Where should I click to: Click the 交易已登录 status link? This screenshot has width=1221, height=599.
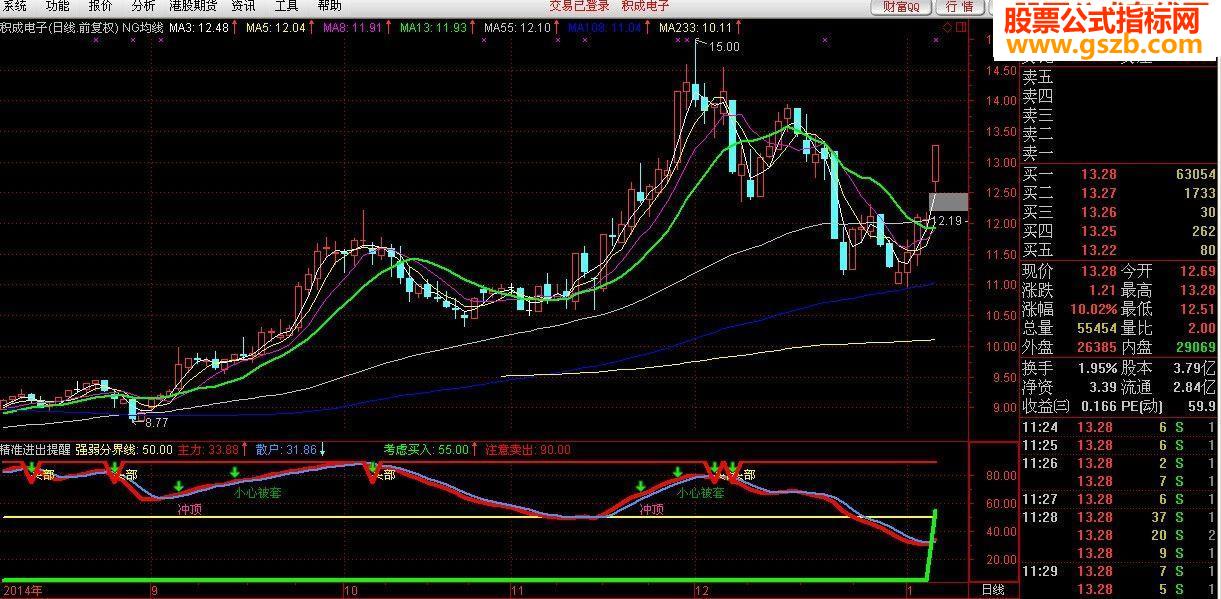point(579,6)
